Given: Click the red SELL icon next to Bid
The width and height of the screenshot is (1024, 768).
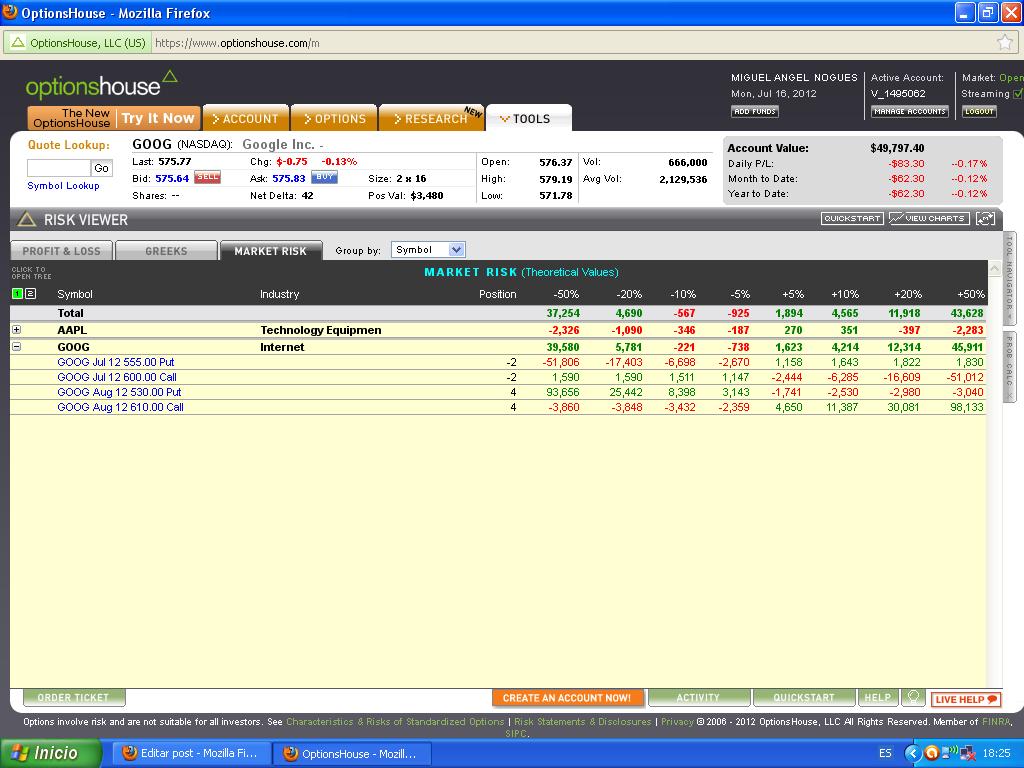Looking at the screenshot, I should click(207, 178).
